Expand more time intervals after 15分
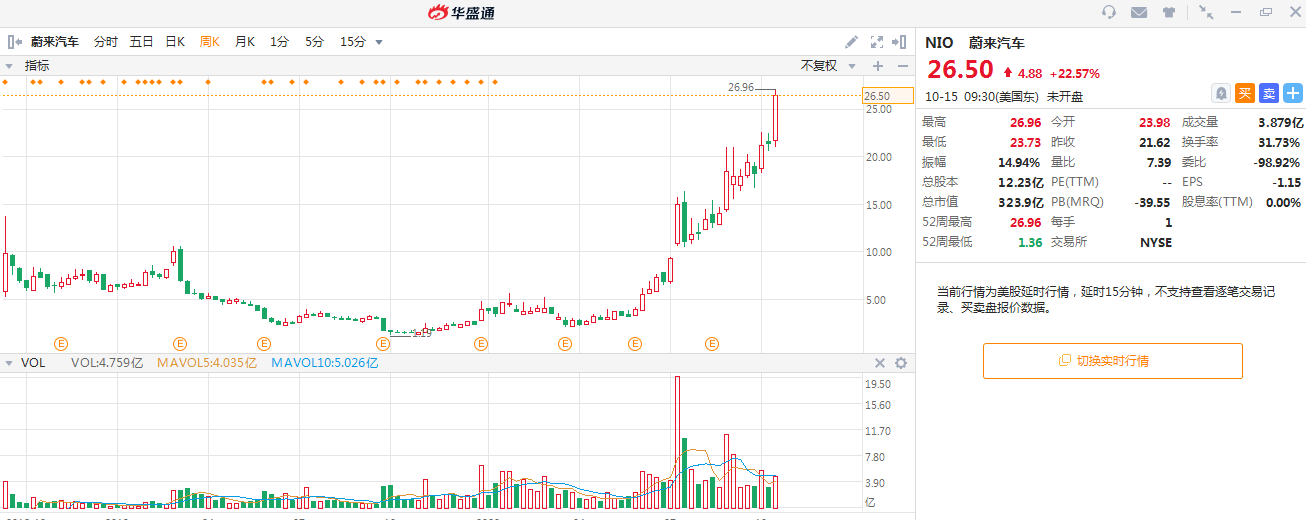The height and width of the screenshot is (520, 1306). (x=379, y=42)
